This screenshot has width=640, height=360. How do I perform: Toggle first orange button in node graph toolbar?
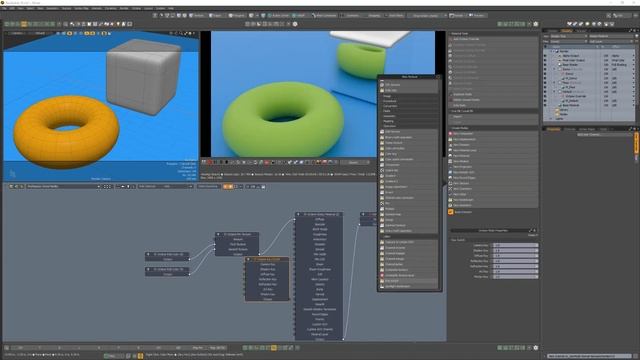pyautogui.click(x=225, y=187)
